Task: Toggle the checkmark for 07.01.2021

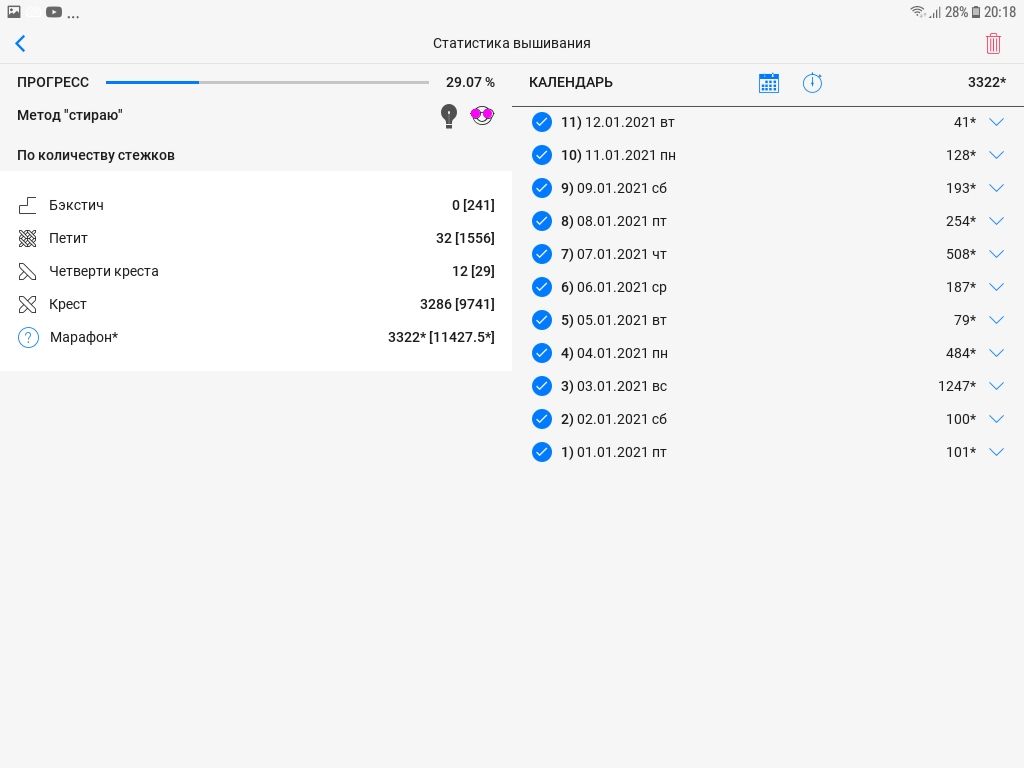Action: (x=542, y=254)
